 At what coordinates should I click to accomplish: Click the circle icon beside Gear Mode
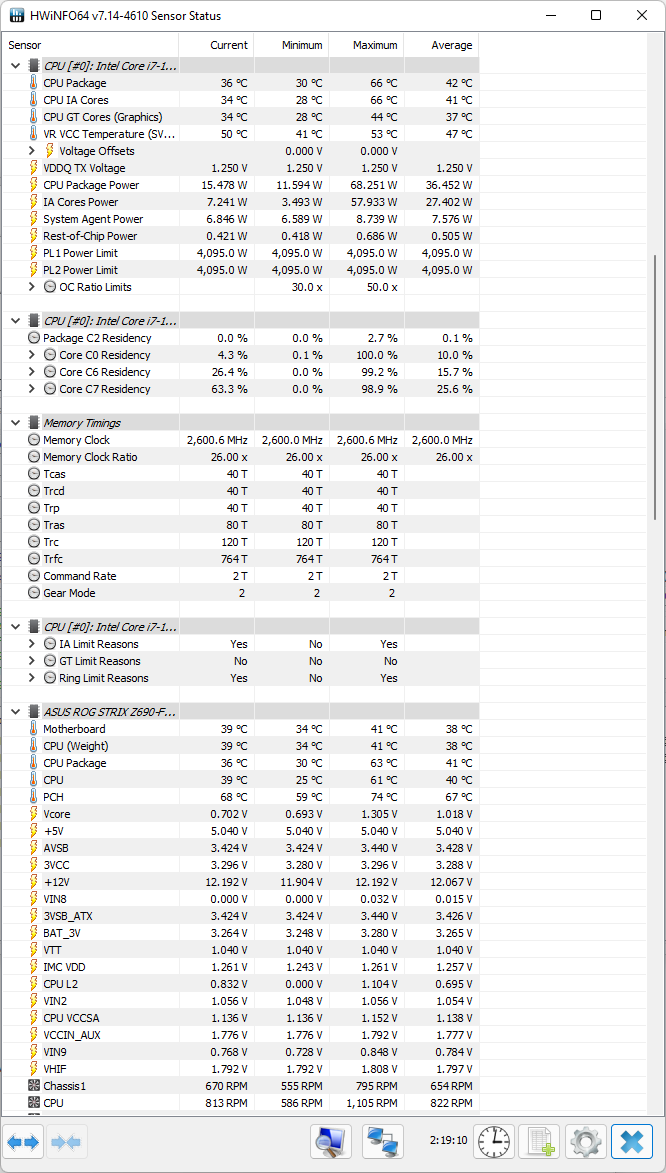point(34,592)
